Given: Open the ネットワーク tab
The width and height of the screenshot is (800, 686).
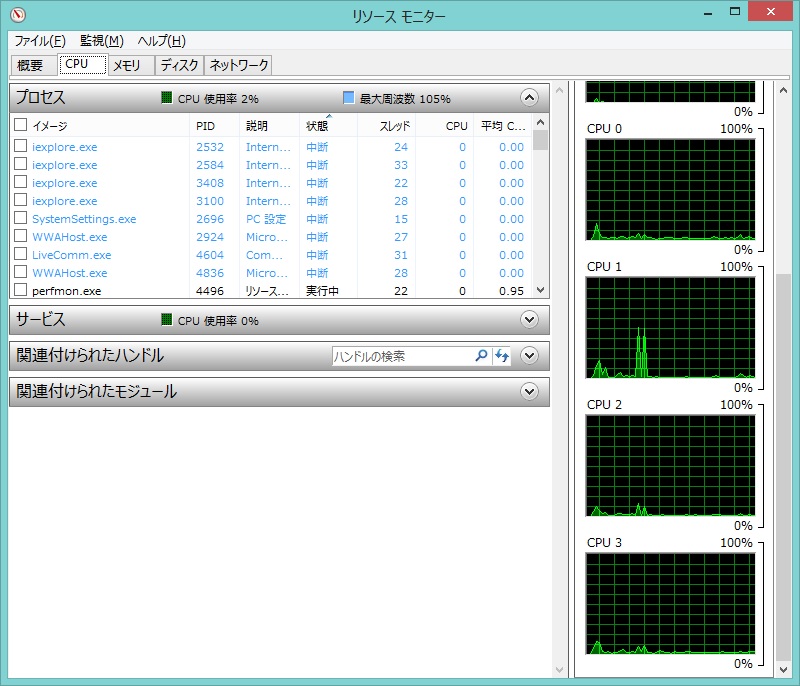Looking at the screenshot, I should (x=238, y=65).
